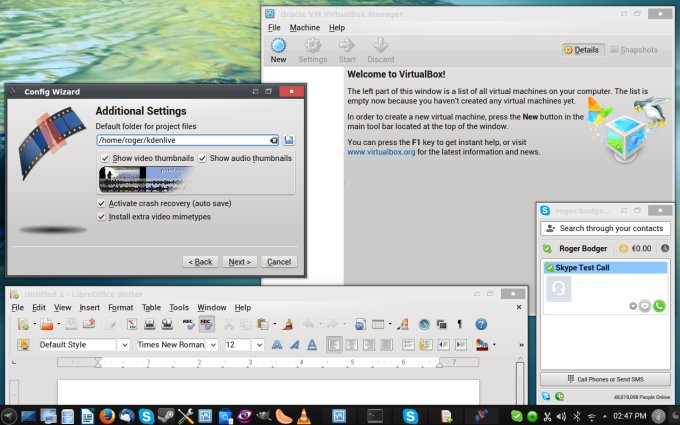Toggle AutoSpellcheck in Writer toolbar
680x425 pixels.
point(206,324)
